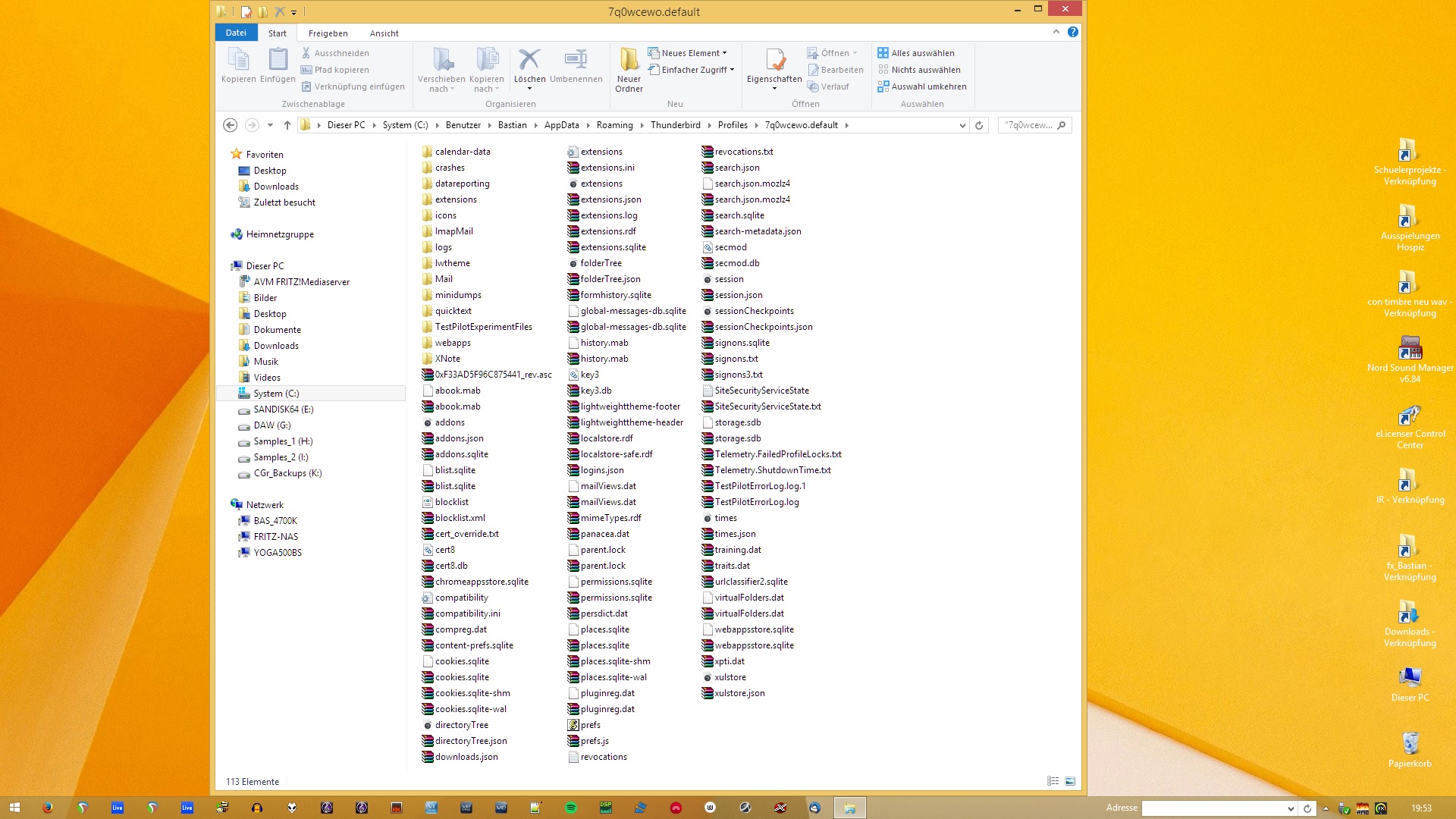The image size is (1456, 819).
Task: Click the Umbenennen rename icon
Action: tap(576, 60)
